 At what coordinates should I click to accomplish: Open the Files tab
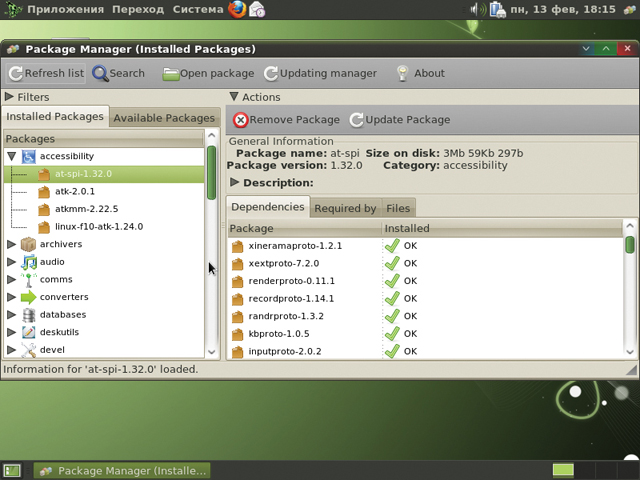398,208
